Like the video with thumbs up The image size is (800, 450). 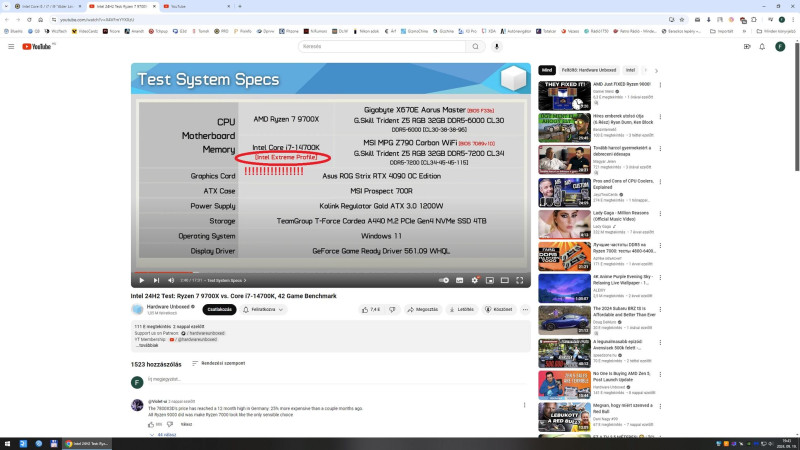pyautogui.click(x=371, y=310)
